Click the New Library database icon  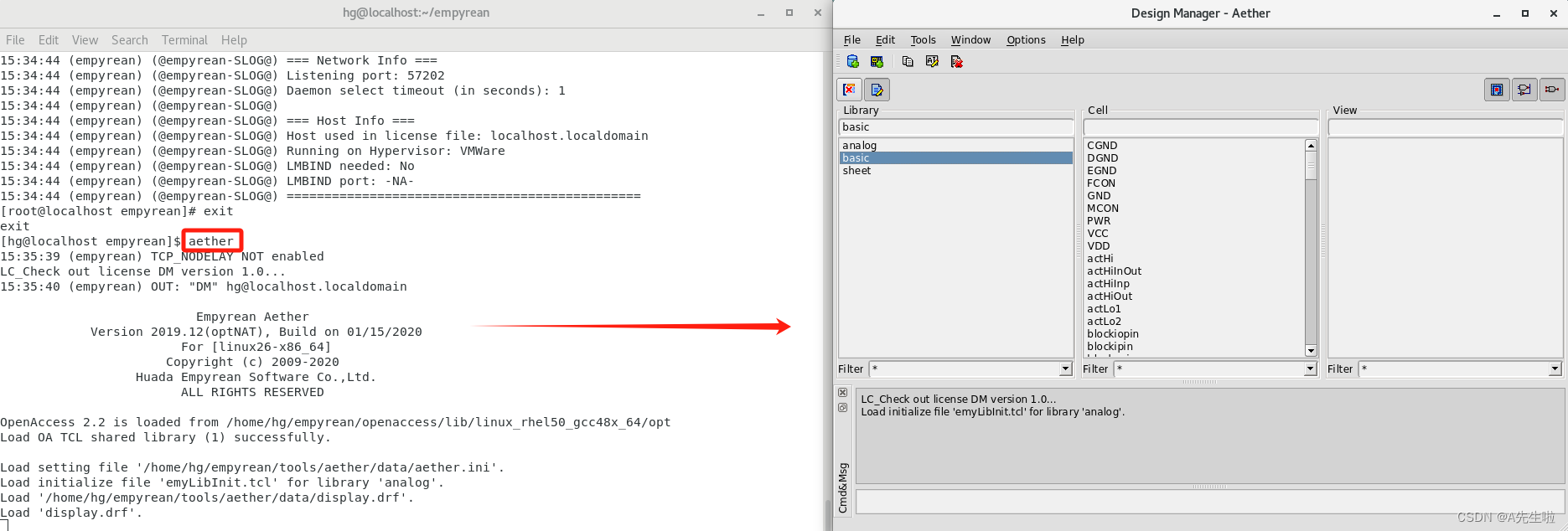[x=852, y=61]
